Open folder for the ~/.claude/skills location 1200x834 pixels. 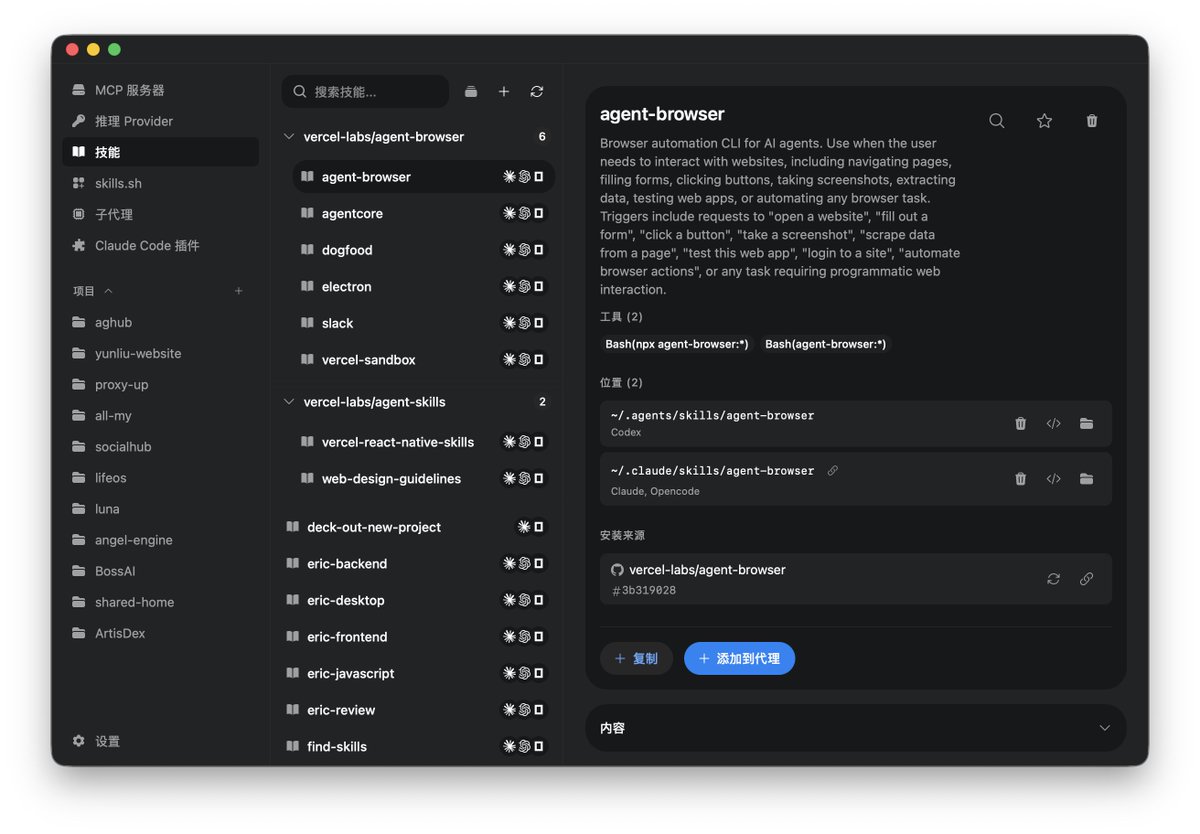[x=1086, y=479]
